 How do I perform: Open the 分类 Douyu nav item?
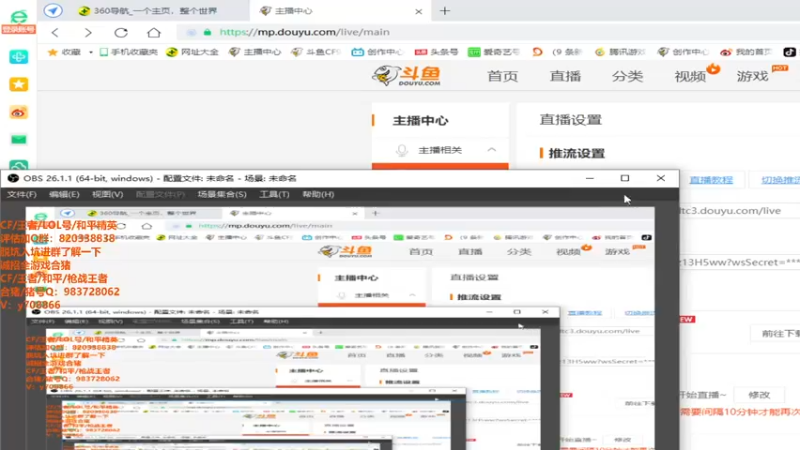pyautogui.click(x=628, y=77)
